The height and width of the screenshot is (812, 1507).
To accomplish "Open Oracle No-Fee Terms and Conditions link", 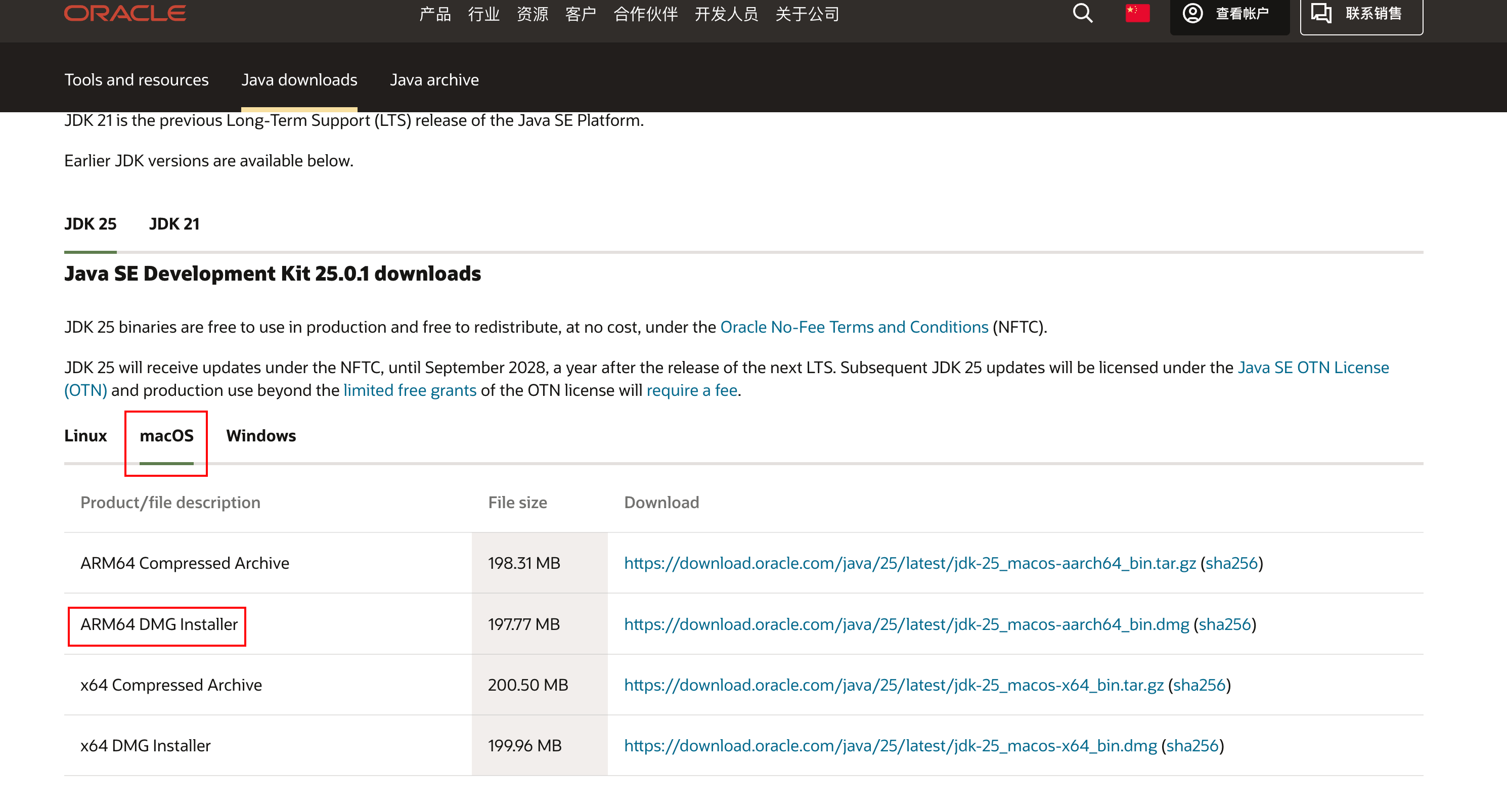I will [854, 327].
